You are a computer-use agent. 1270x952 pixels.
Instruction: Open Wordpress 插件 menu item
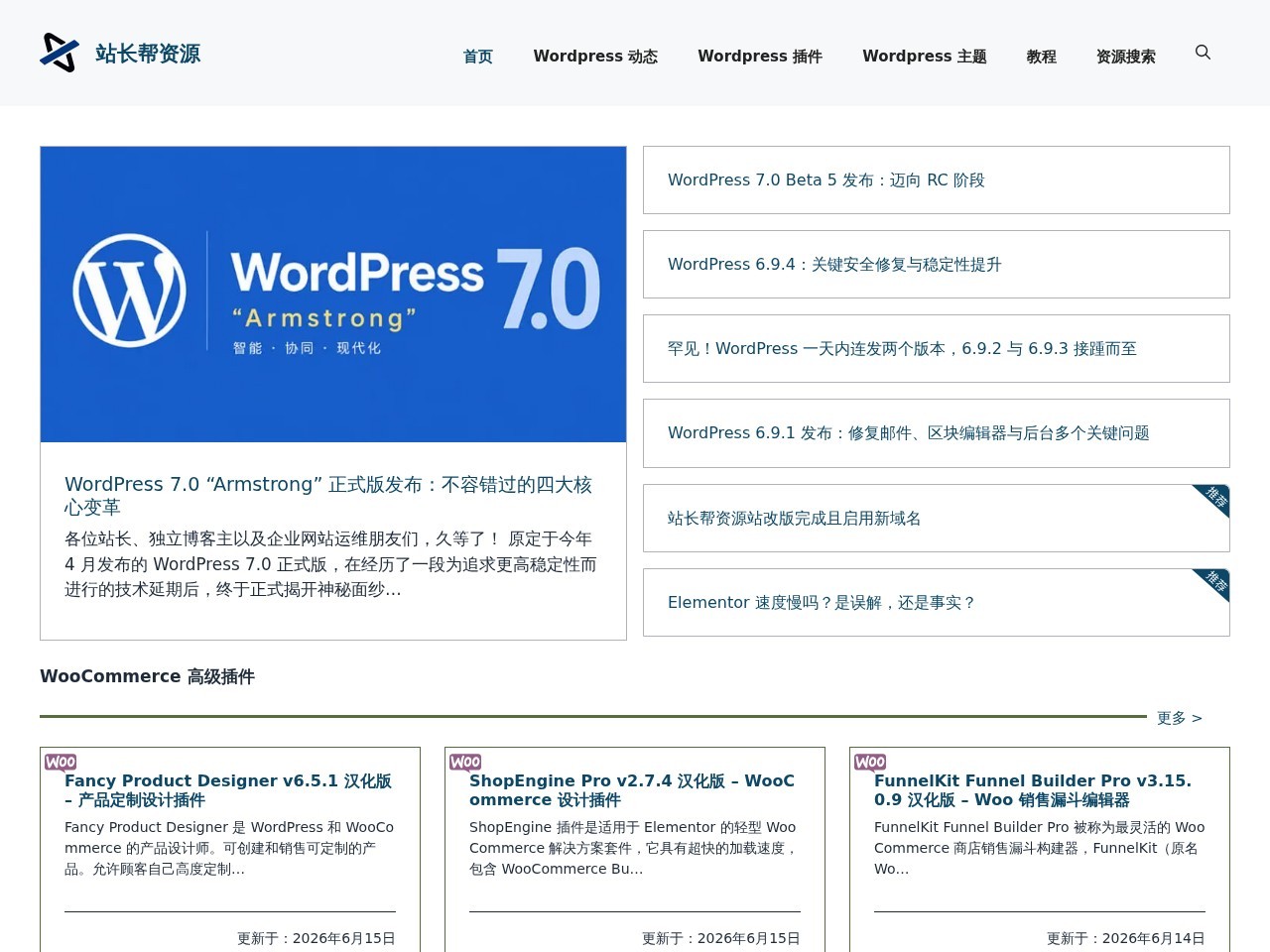[x=760, y=57]
